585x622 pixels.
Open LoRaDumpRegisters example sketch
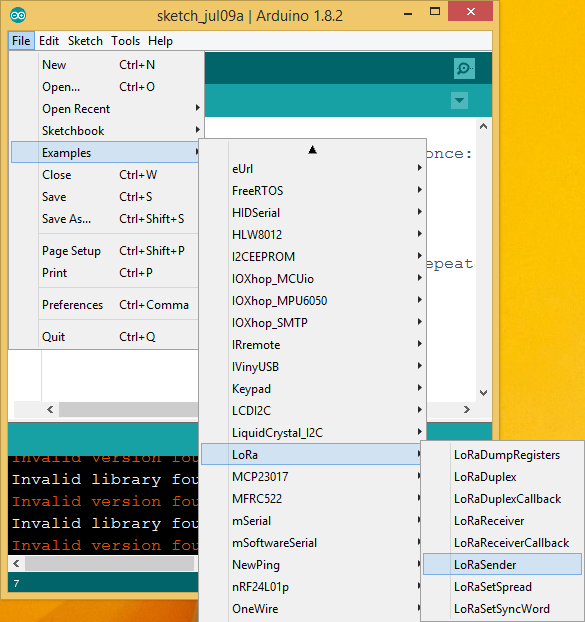point(503,455)
